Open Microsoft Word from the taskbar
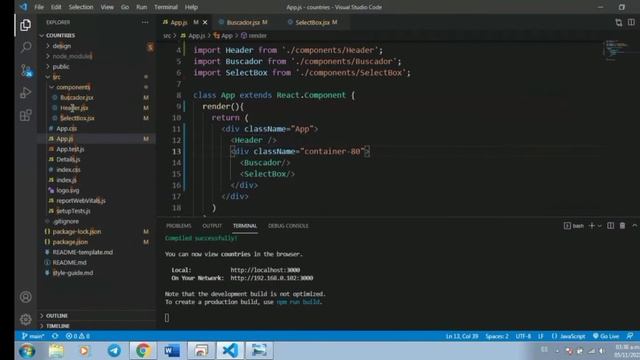640x360 pixels. 172,350
